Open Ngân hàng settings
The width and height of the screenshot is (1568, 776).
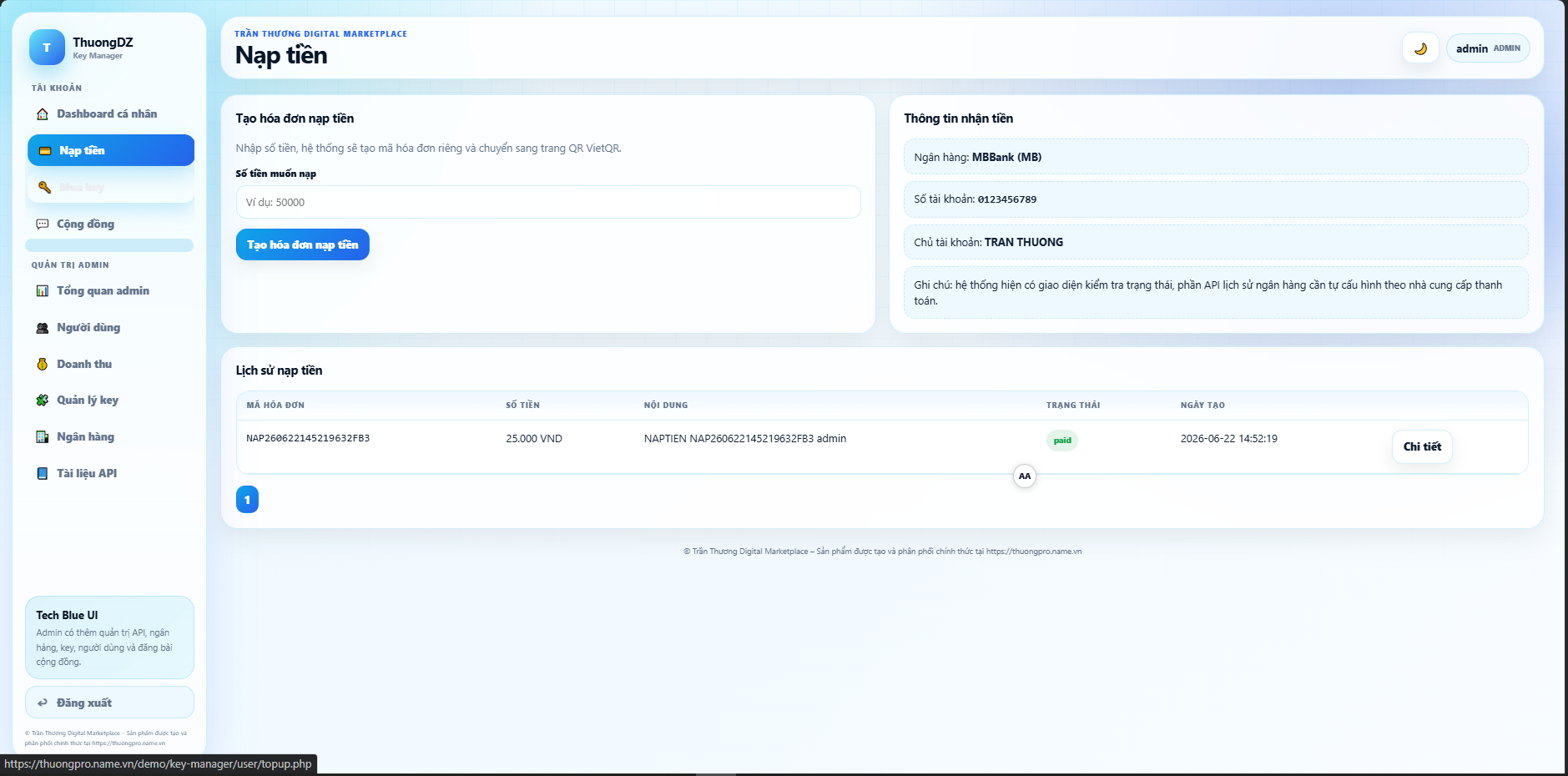[x=110, y=437]
